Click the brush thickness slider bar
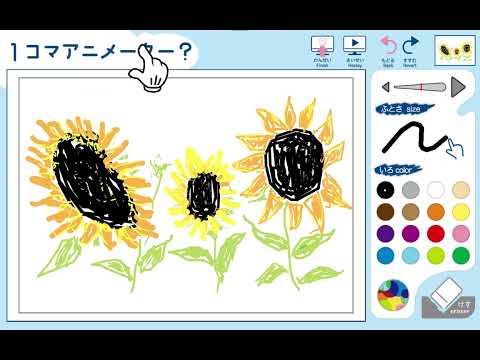The width and height of the screenshot is (480, 360). [420, 87]
